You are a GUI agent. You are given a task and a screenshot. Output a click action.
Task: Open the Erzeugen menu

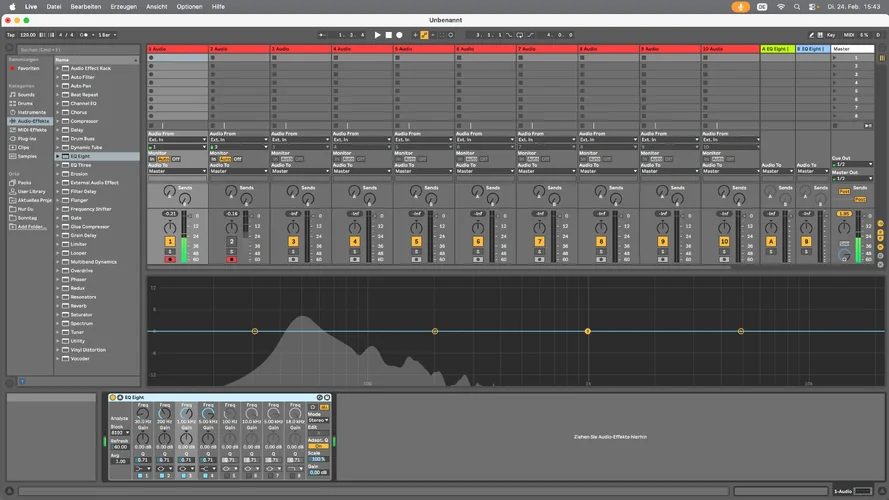click(x=124, y=6)
